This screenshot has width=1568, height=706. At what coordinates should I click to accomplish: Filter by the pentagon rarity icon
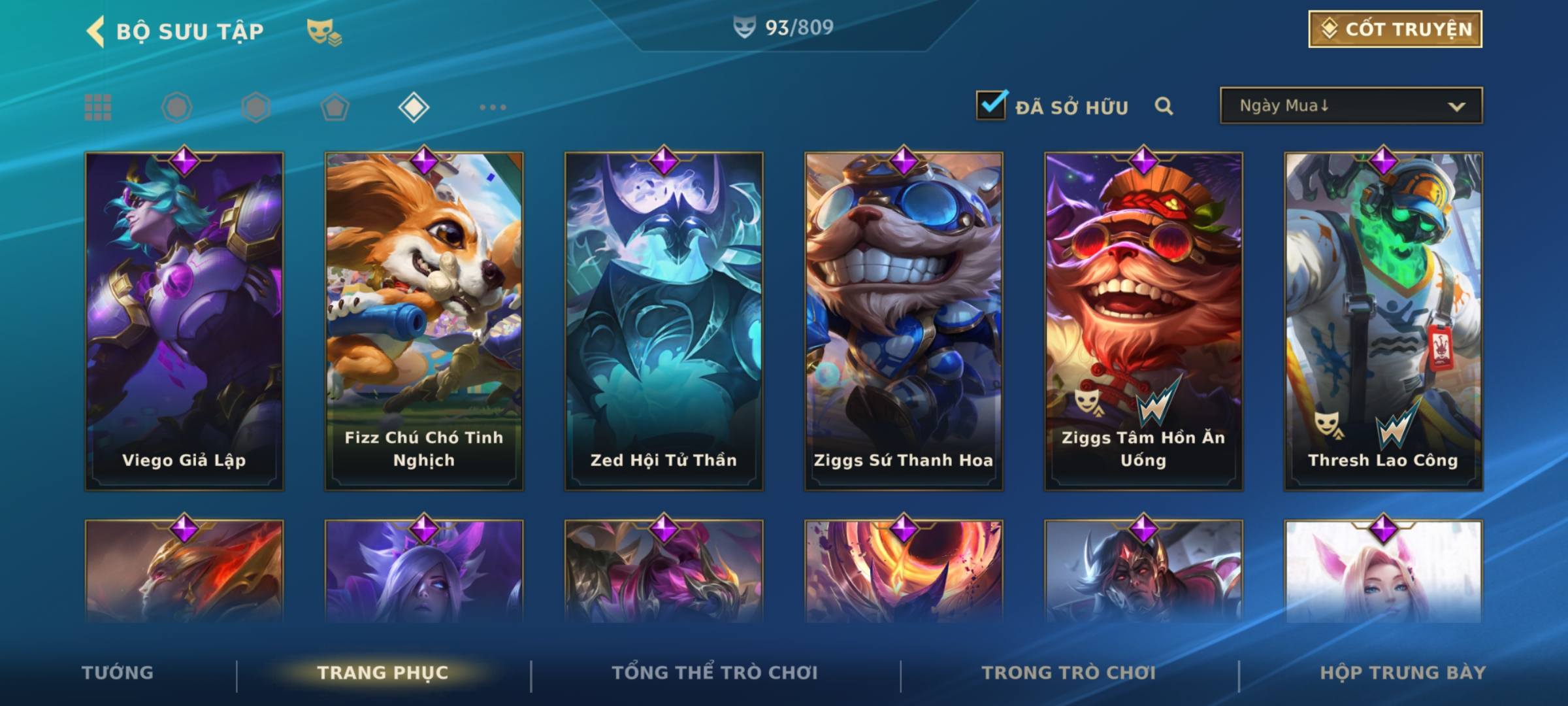pos(335,107)
